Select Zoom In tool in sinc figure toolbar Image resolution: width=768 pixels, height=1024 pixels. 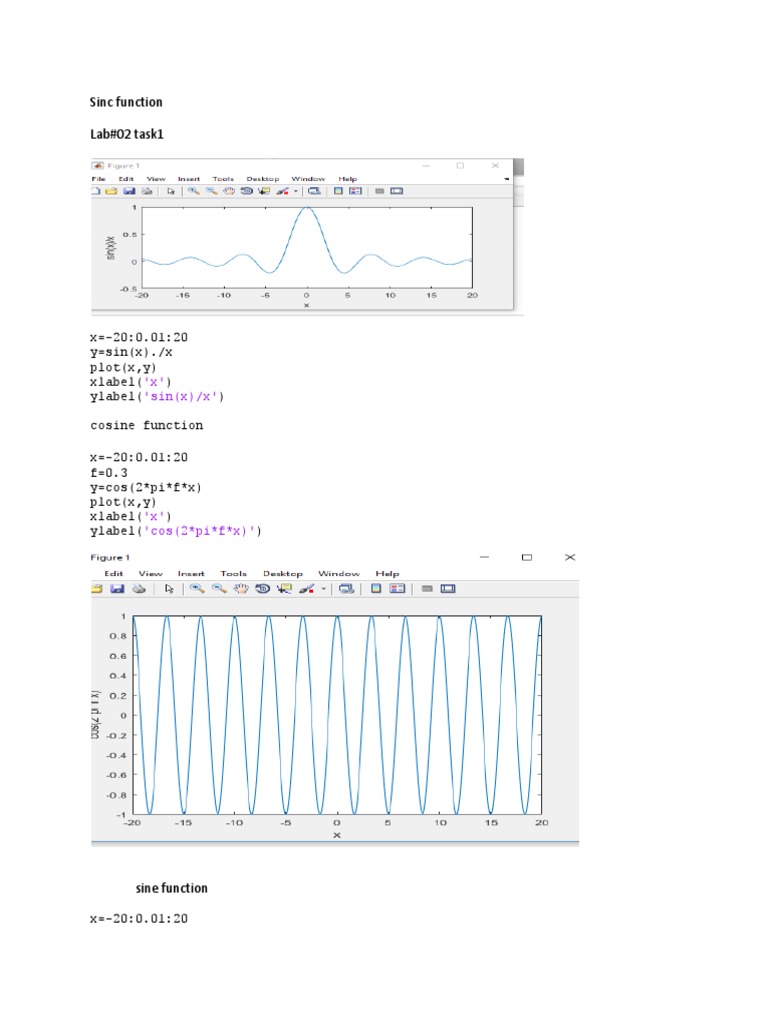[x=194, y=191]
